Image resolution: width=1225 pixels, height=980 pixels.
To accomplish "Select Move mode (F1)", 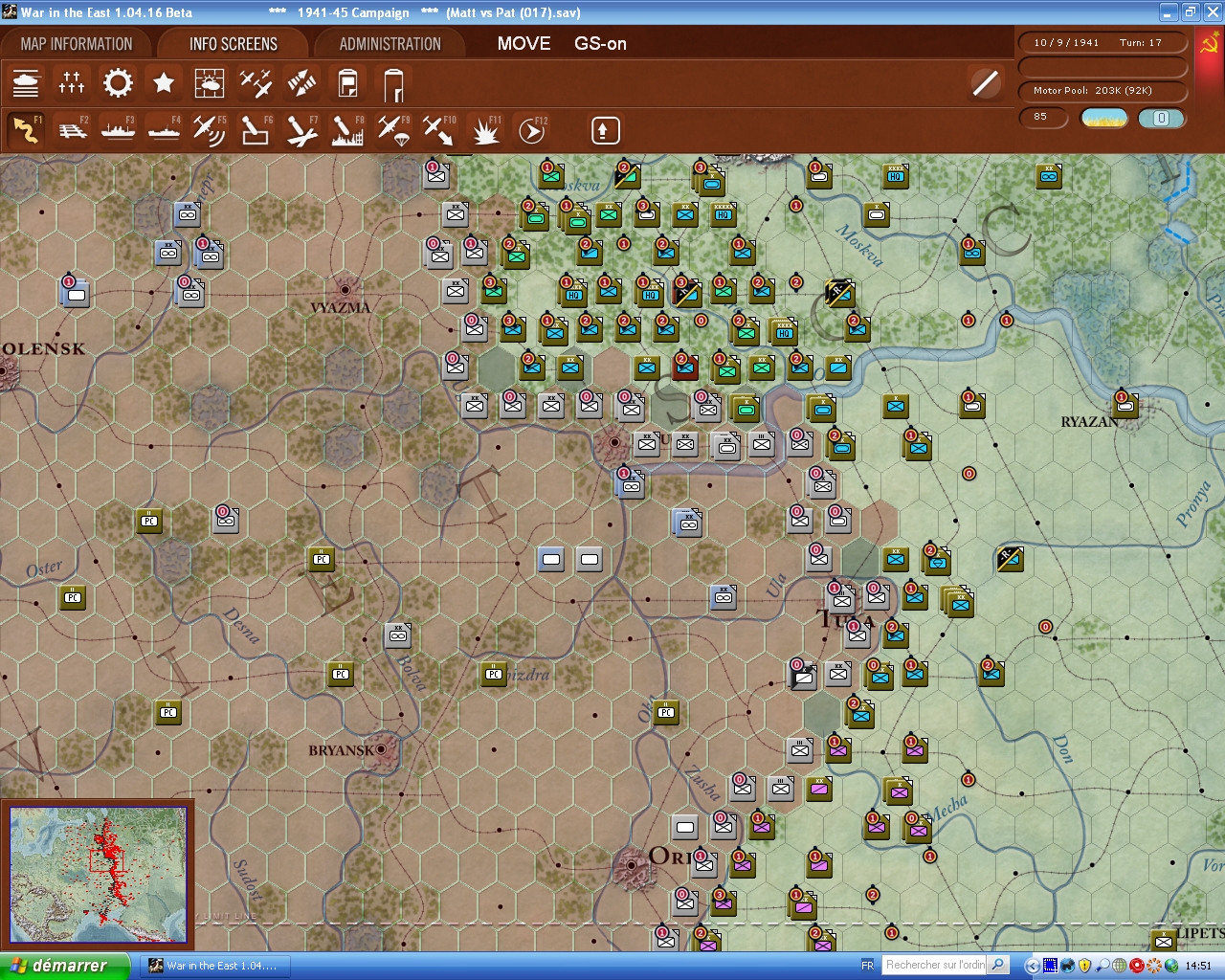I will tap(26, 130).
